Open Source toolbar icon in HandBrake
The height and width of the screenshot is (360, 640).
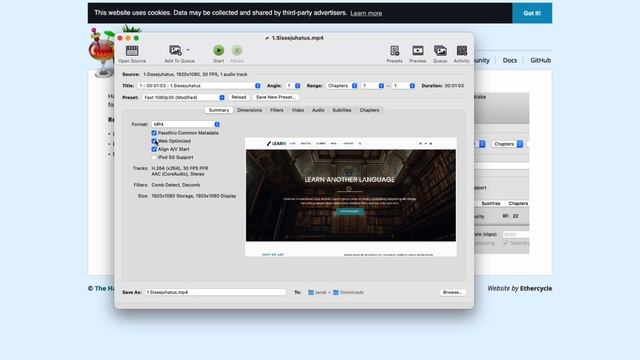point(132,51)
